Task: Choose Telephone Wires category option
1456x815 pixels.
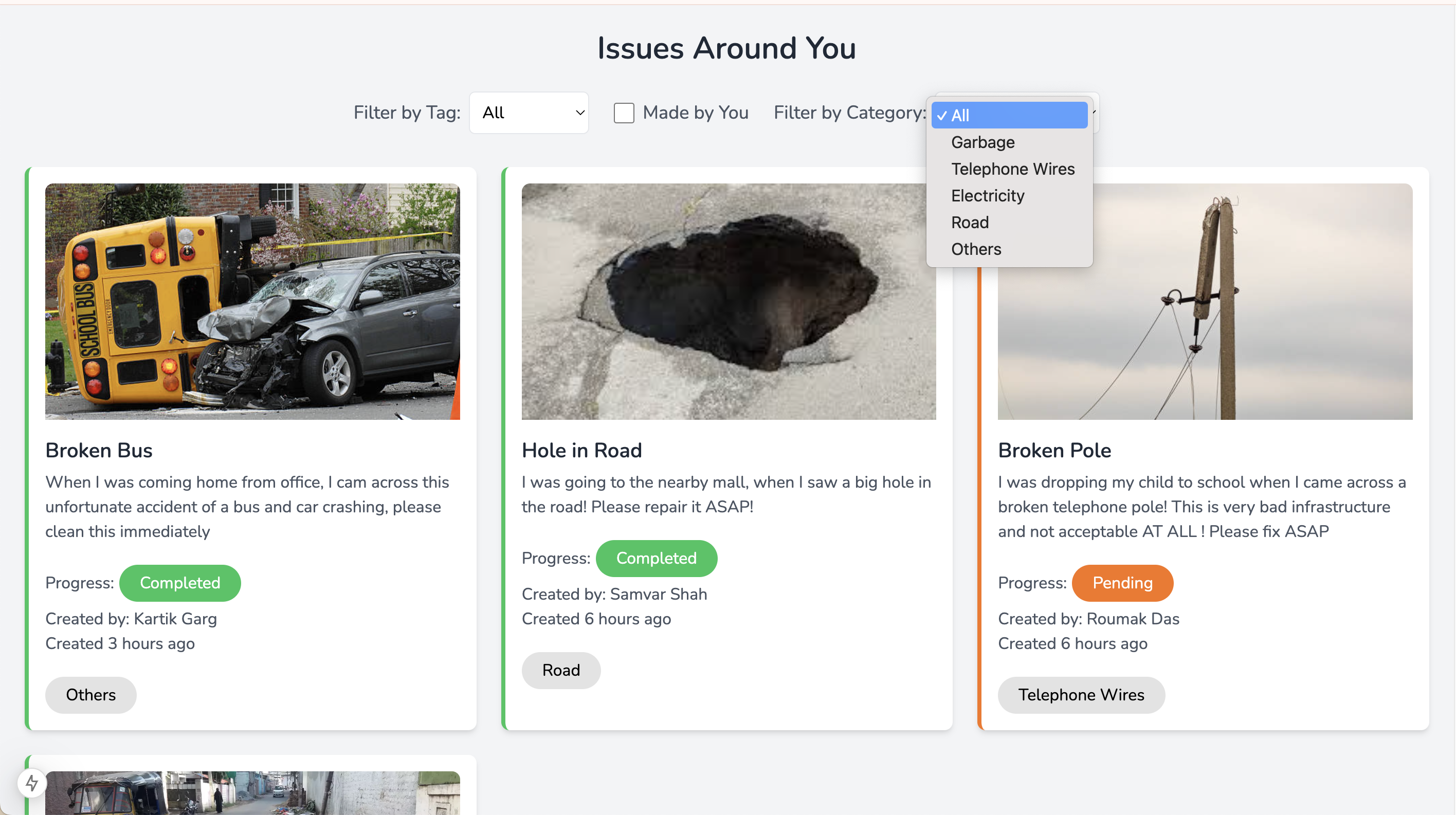Action: (x=1012, y=169)
